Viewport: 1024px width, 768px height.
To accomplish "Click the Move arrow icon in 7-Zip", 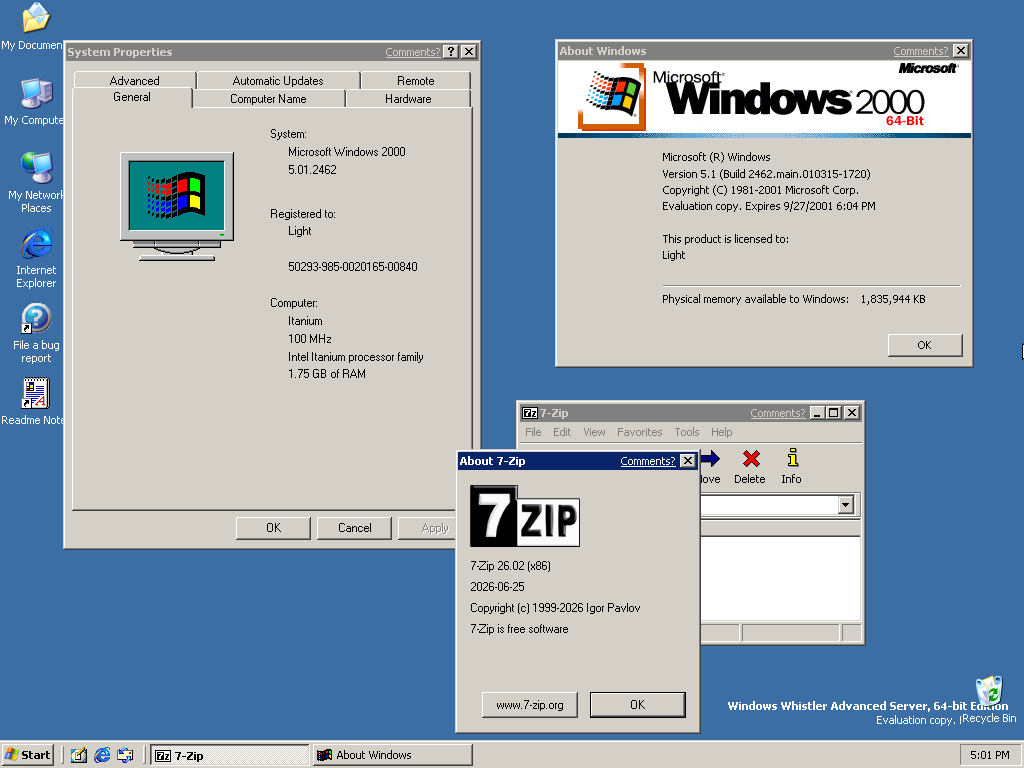I will coord(711,459).
